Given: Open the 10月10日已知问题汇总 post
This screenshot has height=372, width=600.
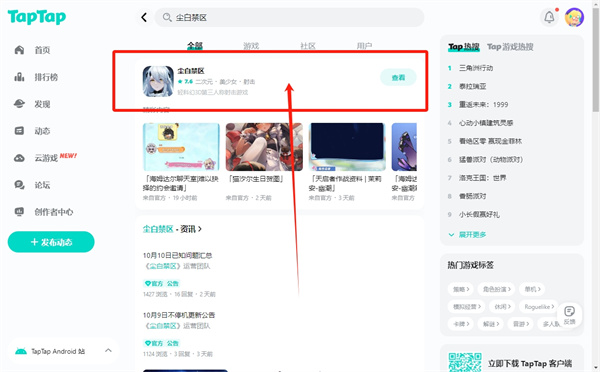Looking at the screenshot, I should click(178, 255).
